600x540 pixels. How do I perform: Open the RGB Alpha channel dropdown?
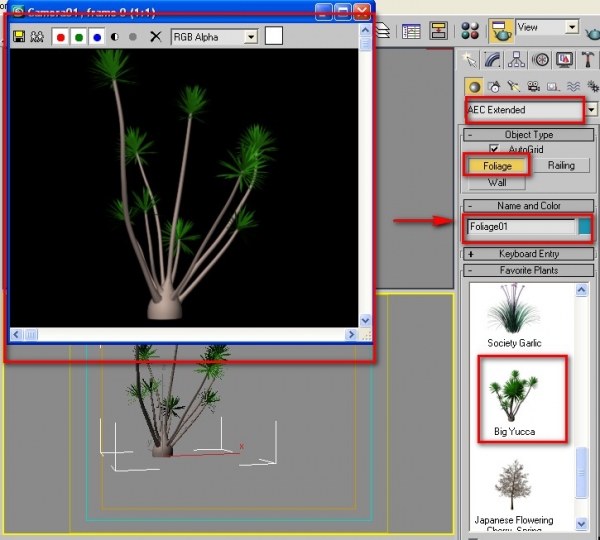[214, 37]
